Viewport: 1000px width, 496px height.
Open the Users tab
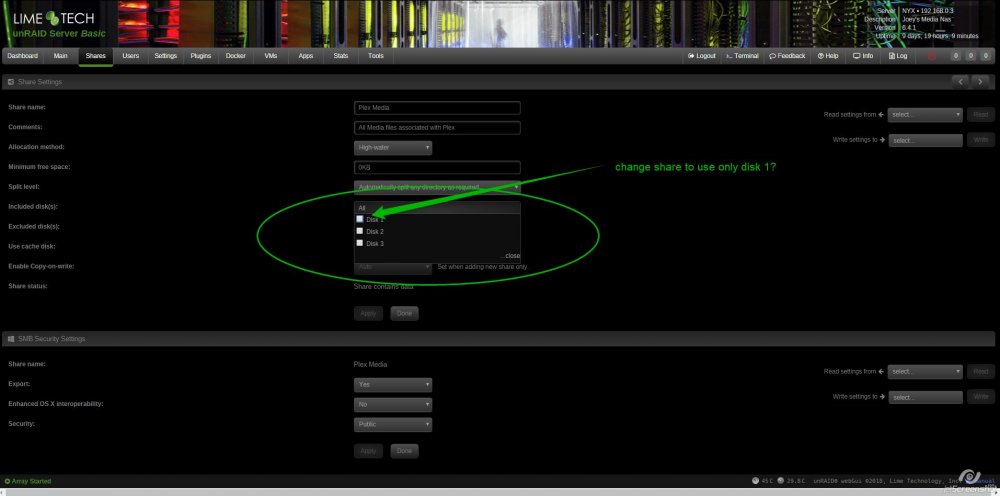point(131,56)
